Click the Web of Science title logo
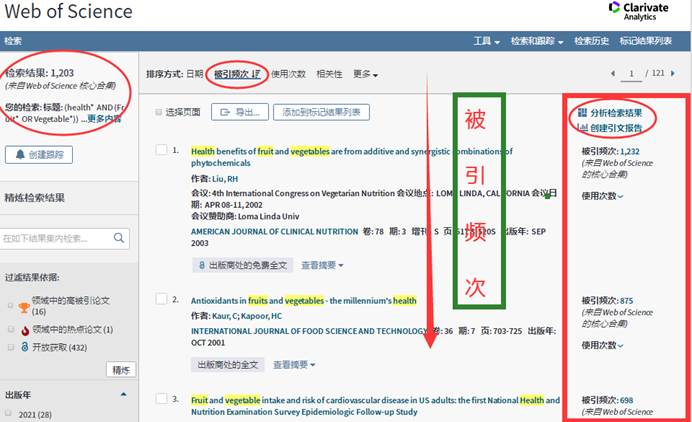 tap(68, 11)
